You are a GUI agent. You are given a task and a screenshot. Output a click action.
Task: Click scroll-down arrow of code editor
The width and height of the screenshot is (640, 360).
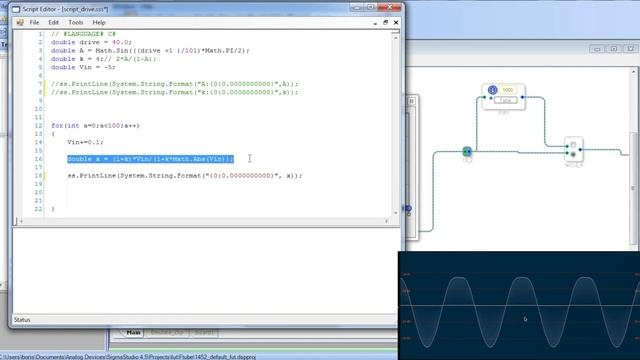pyautogui.click(x=395, y=213)
